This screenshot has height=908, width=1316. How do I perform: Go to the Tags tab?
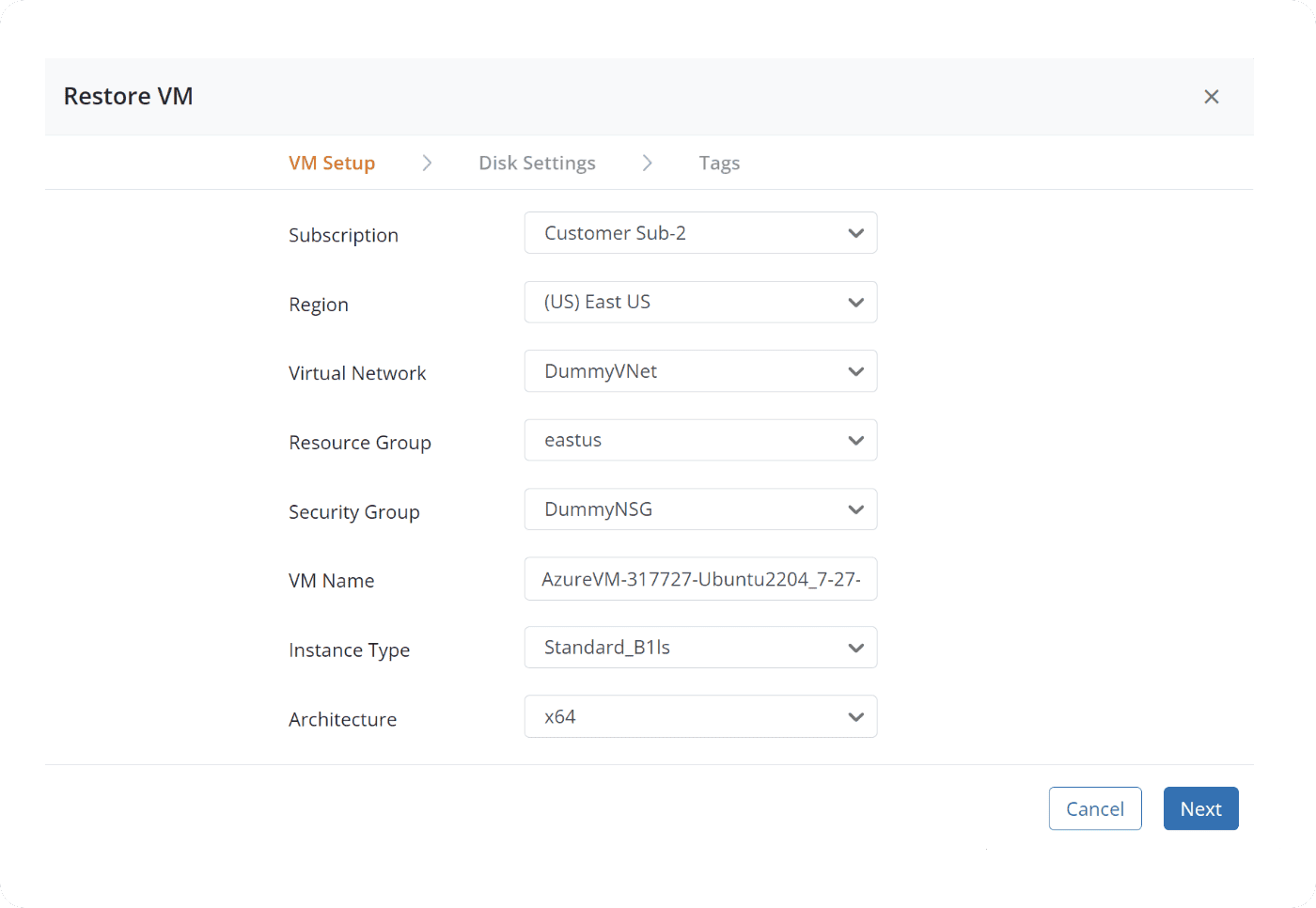click(x=719, y=164)
